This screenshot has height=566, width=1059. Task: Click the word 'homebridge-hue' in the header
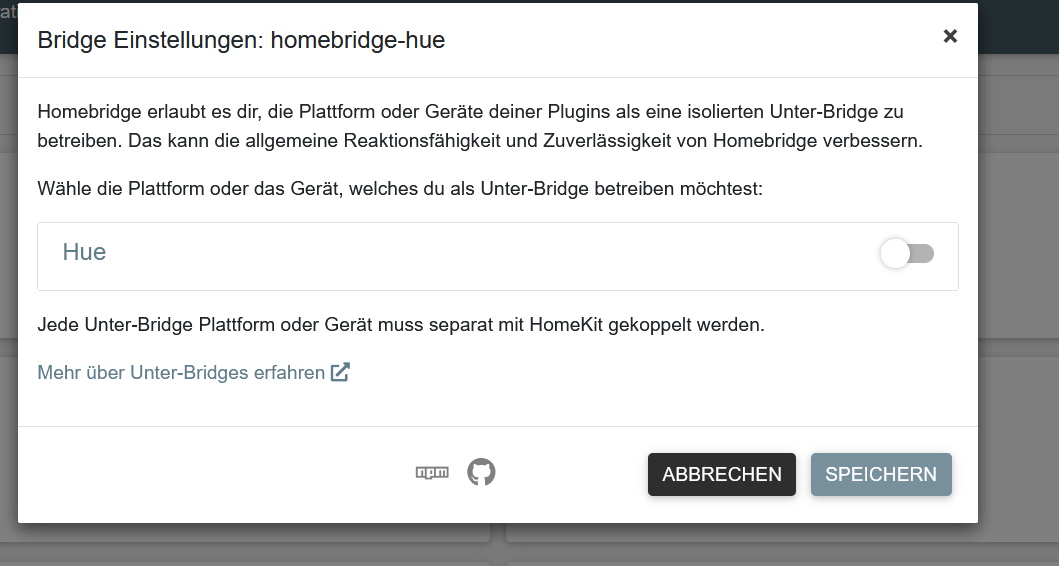pos(358,40)
